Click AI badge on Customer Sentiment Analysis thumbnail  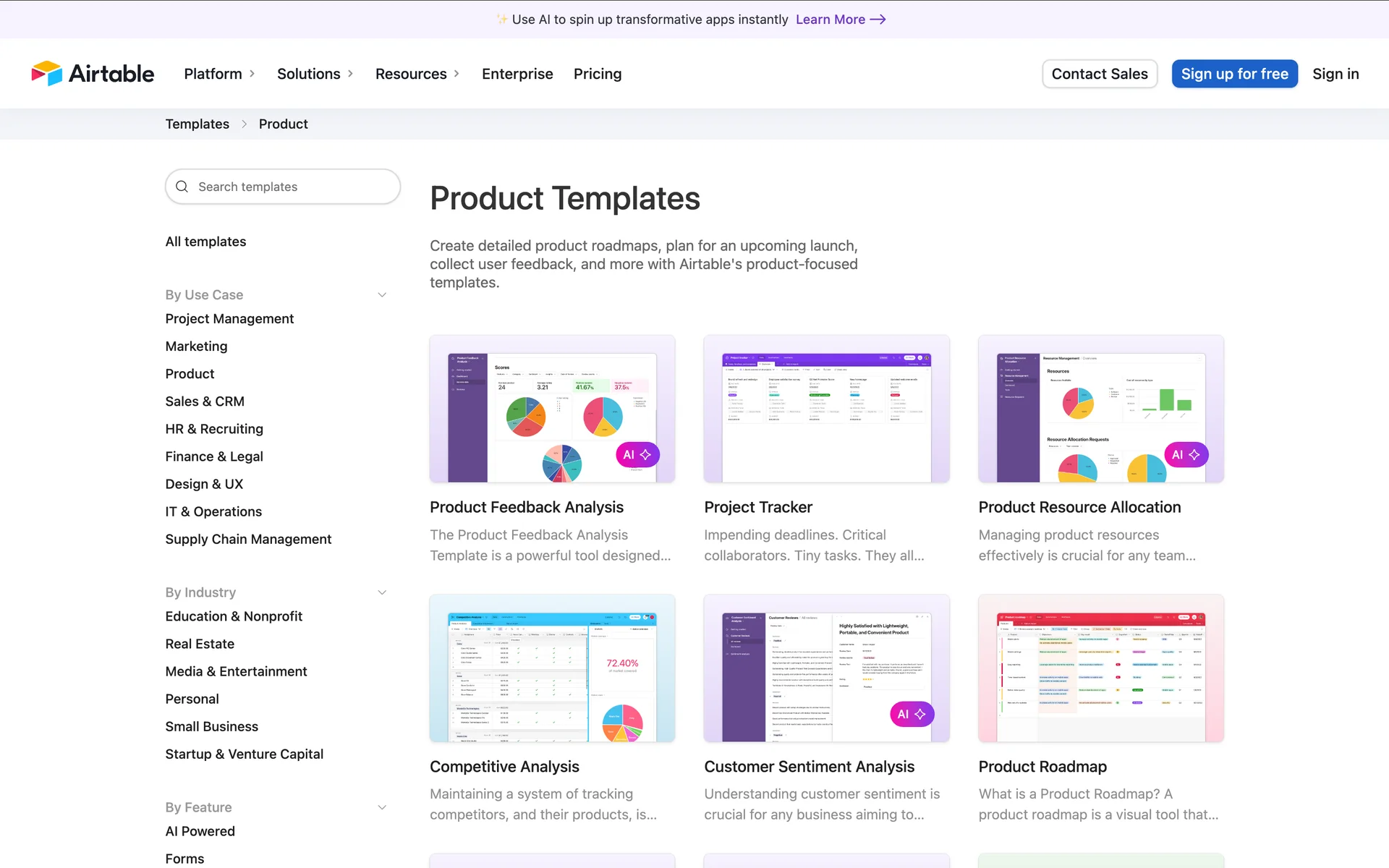912,714
